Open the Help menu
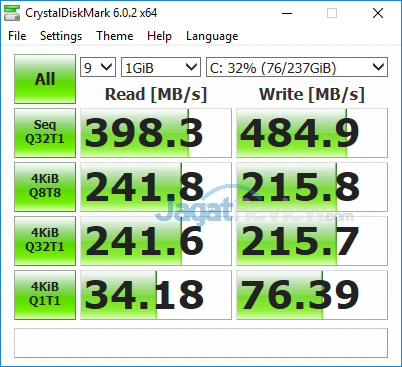The width and height of the screenshot is (402, 367). point(159,36)
